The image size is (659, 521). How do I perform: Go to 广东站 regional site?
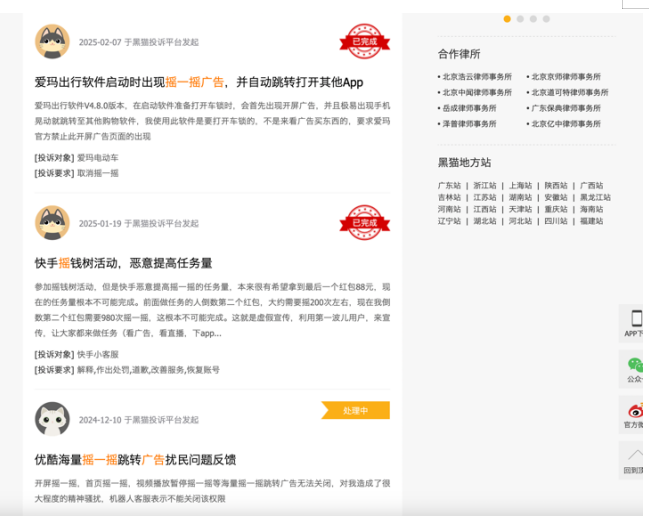point(449,185)
